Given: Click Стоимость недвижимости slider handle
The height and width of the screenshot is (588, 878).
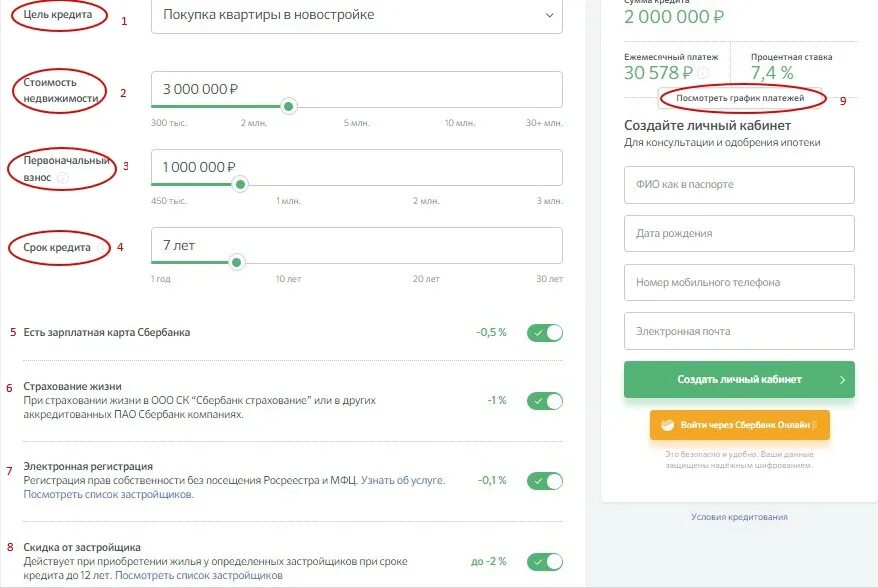Looking at the screenshot, I should 288,106.
